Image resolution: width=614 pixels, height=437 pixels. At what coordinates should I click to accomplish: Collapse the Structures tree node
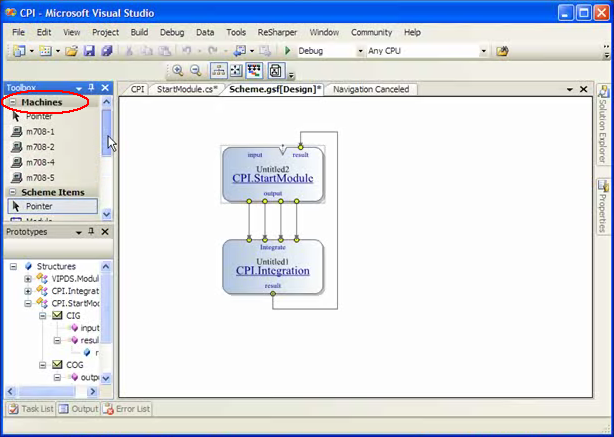pyautogui.click(x=13, y=267)
